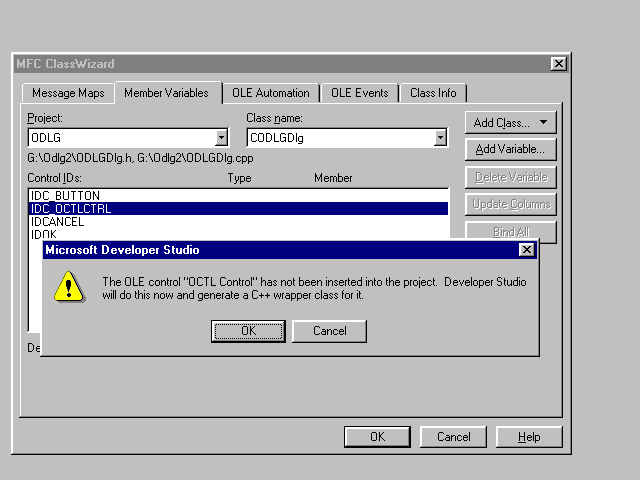
Task: Click the highlighted IDC_OCTLCTRL list entry
Action: coord(72,209)
